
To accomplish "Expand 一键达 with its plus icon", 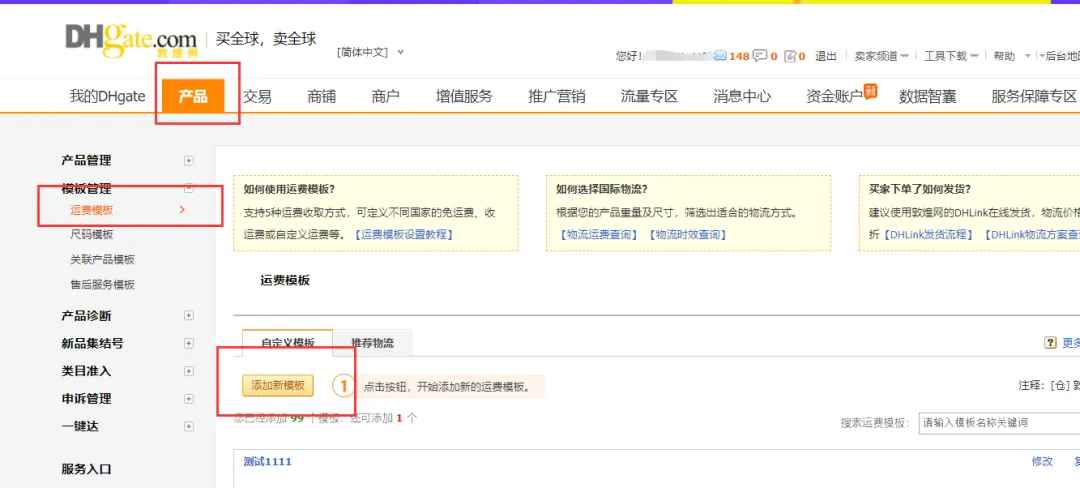I will click(x=189, y=426).
